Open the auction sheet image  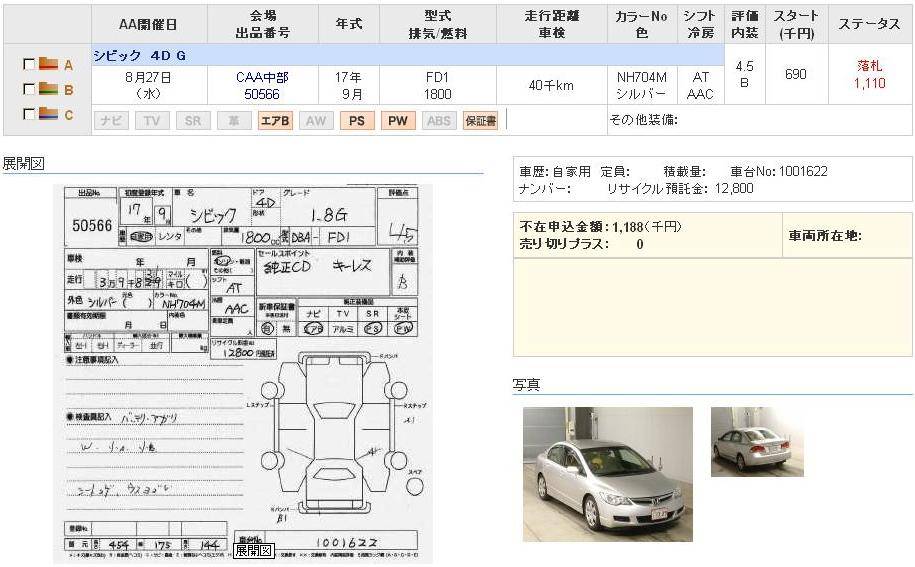pyautogui.click(x=243, y=373)
